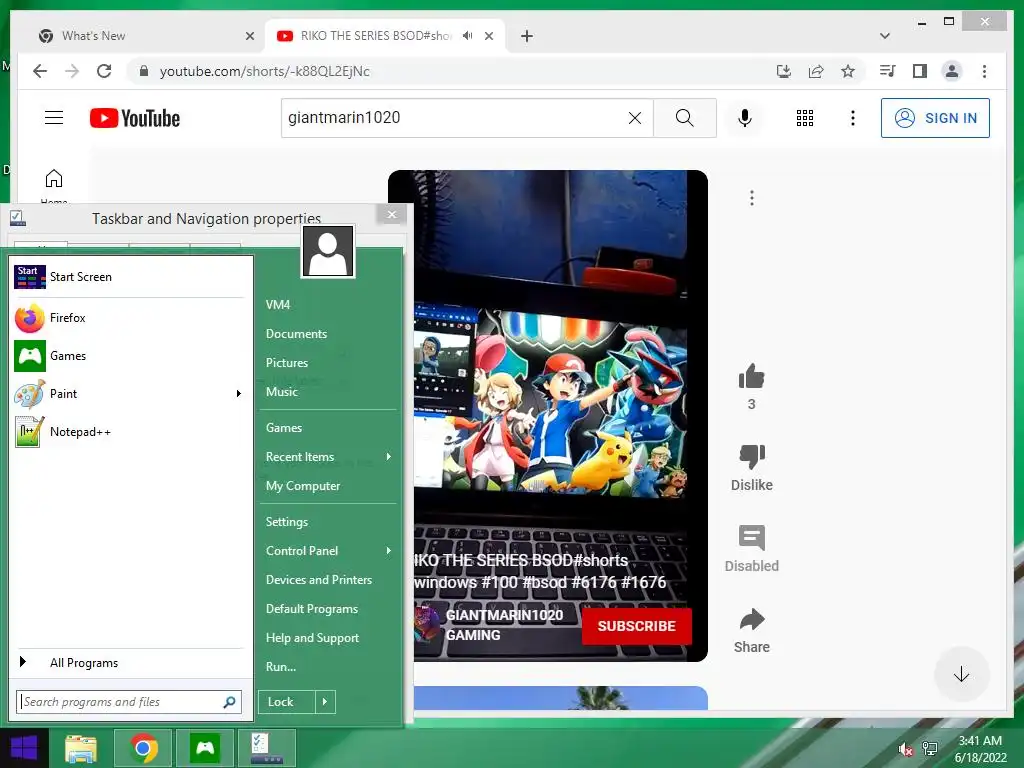The image size is (1024, 768).
Task: Click the start menu user picture
Action: (328, 251)
